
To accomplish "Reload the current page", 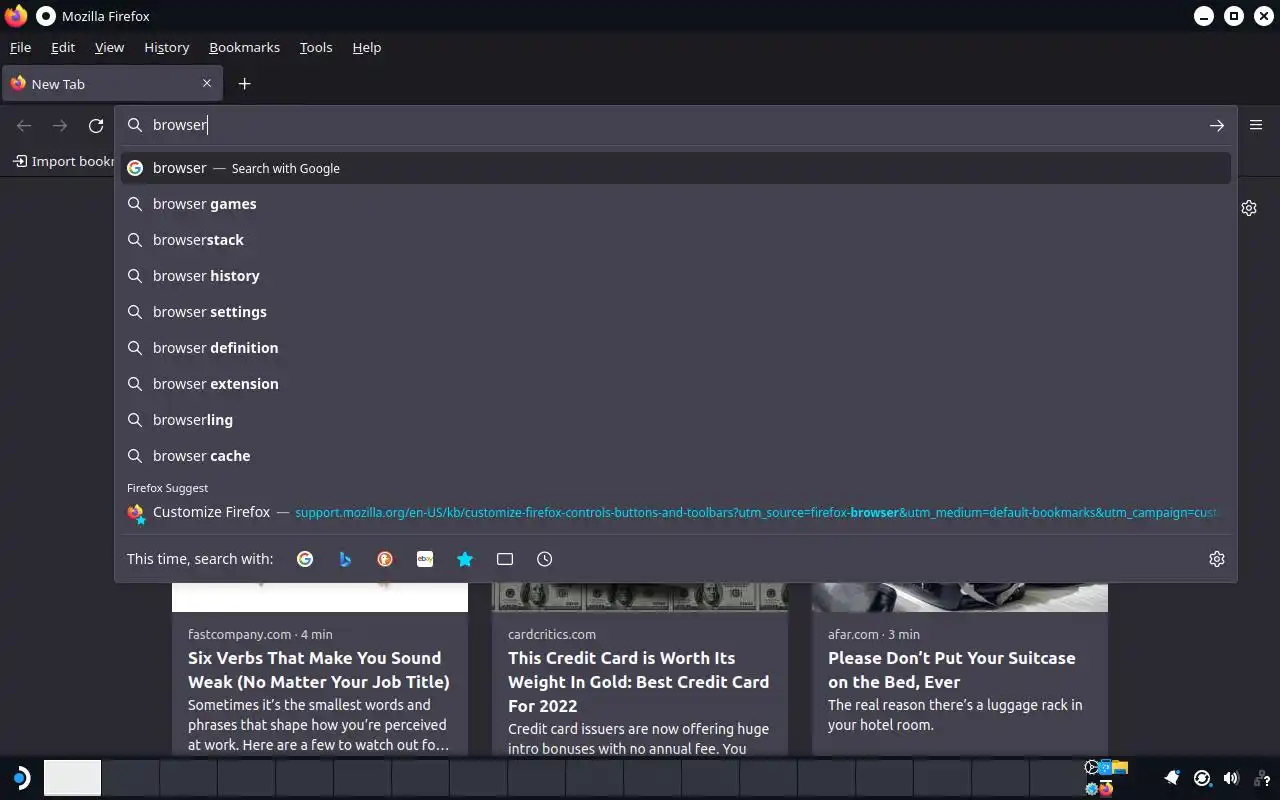I will (x=96, y=125).
